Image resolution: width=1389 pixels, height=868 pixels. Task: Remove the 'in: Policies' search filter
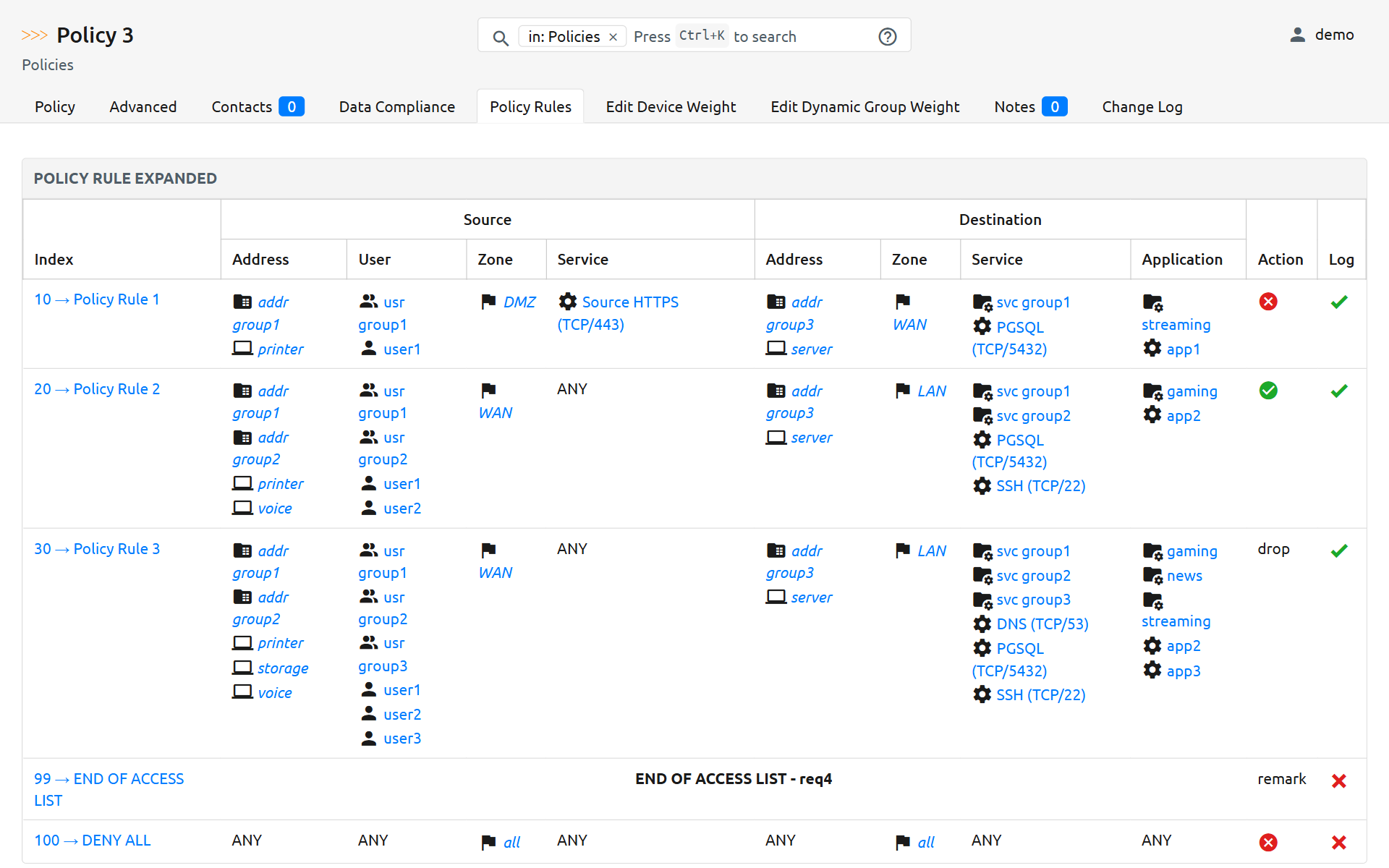point(613,37)
